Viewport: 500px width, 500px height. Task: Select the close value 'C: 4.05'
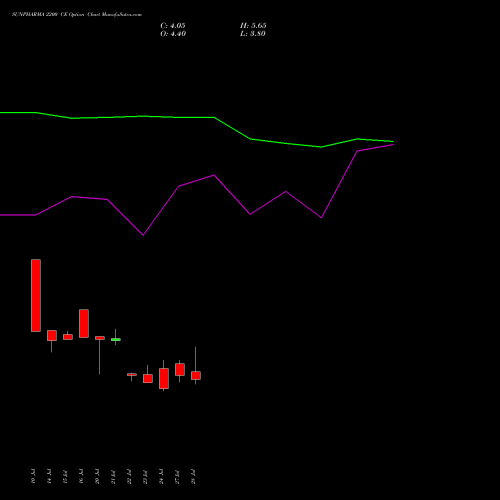point(173,26)
